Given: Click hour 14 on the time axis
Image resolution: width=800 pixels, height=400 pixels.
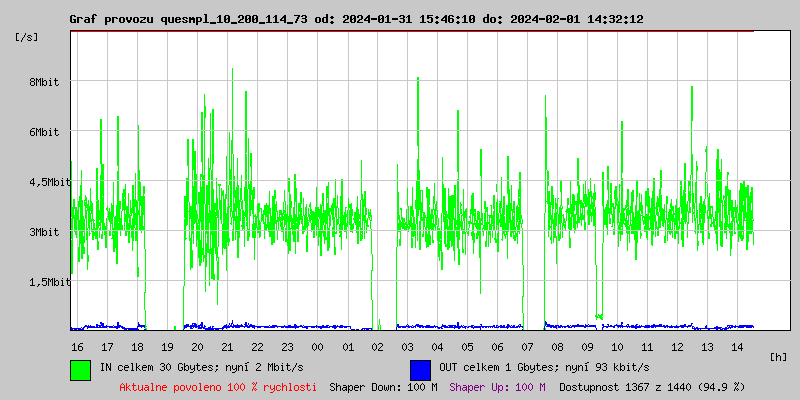Looking at the screenshot, I should 737,346.
